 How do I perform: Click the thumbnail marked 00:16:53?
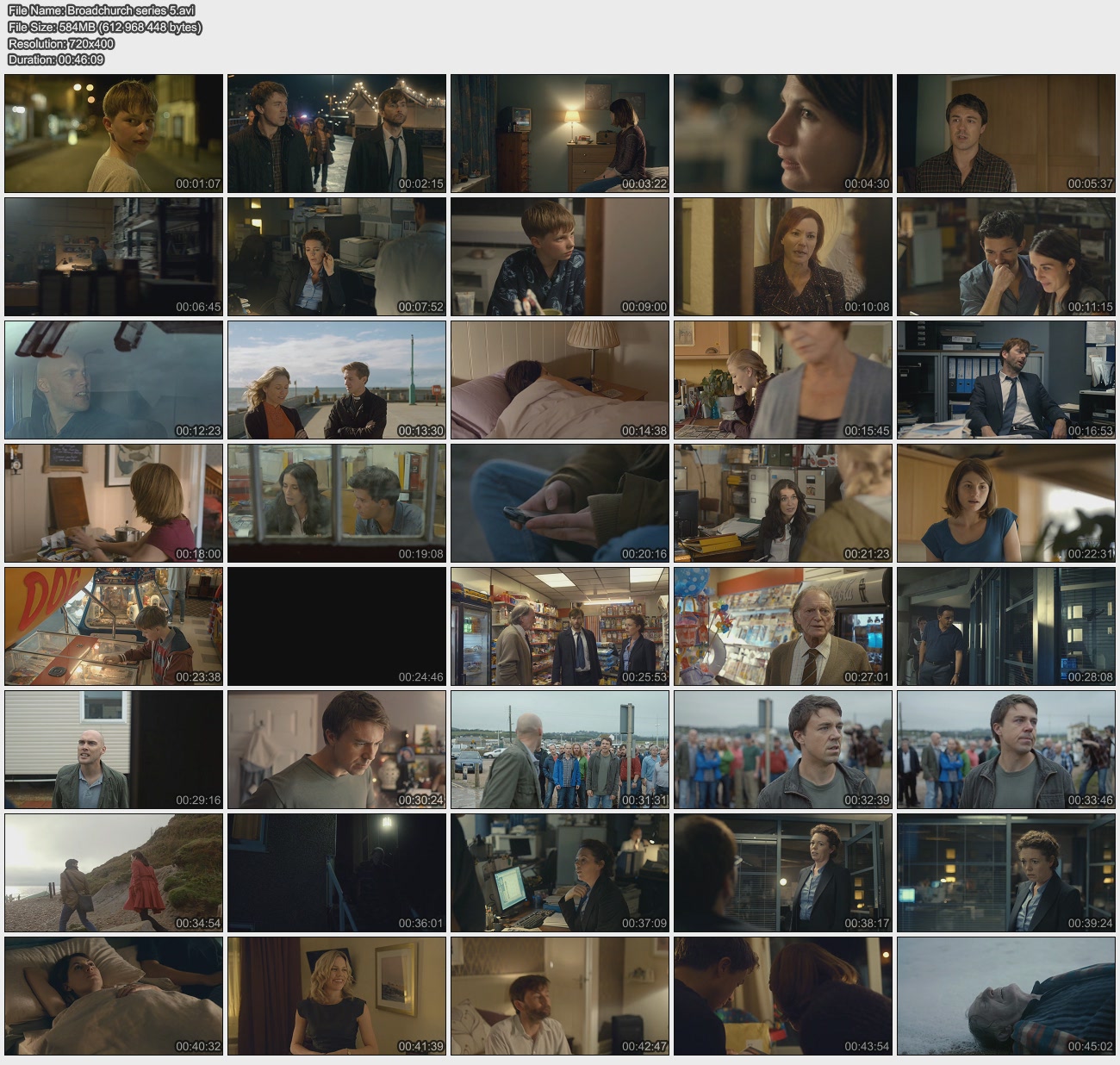click(1006, 380)
